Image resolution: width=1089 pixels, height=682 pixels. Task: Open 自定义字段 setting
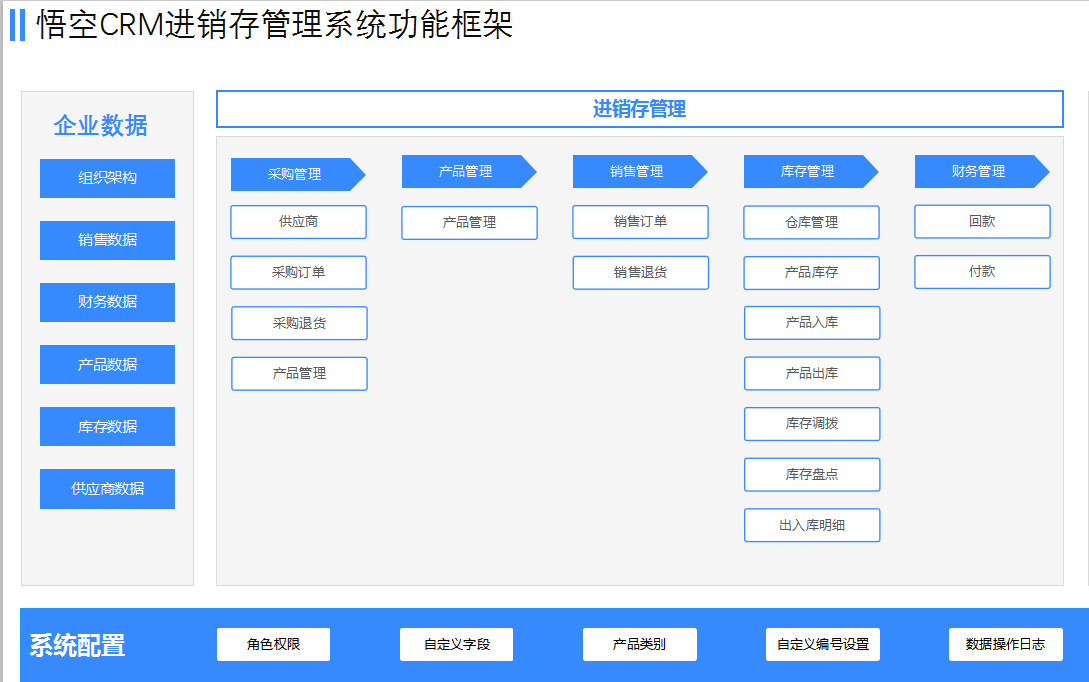pos(456,644)
